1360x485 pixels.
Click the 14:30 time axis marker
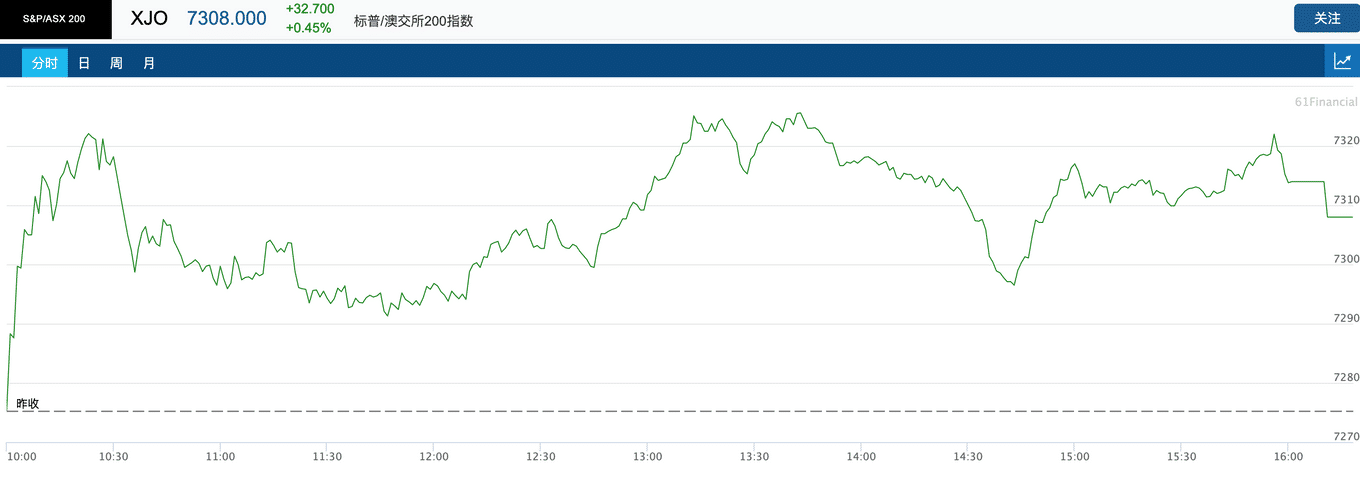point(968,457)
